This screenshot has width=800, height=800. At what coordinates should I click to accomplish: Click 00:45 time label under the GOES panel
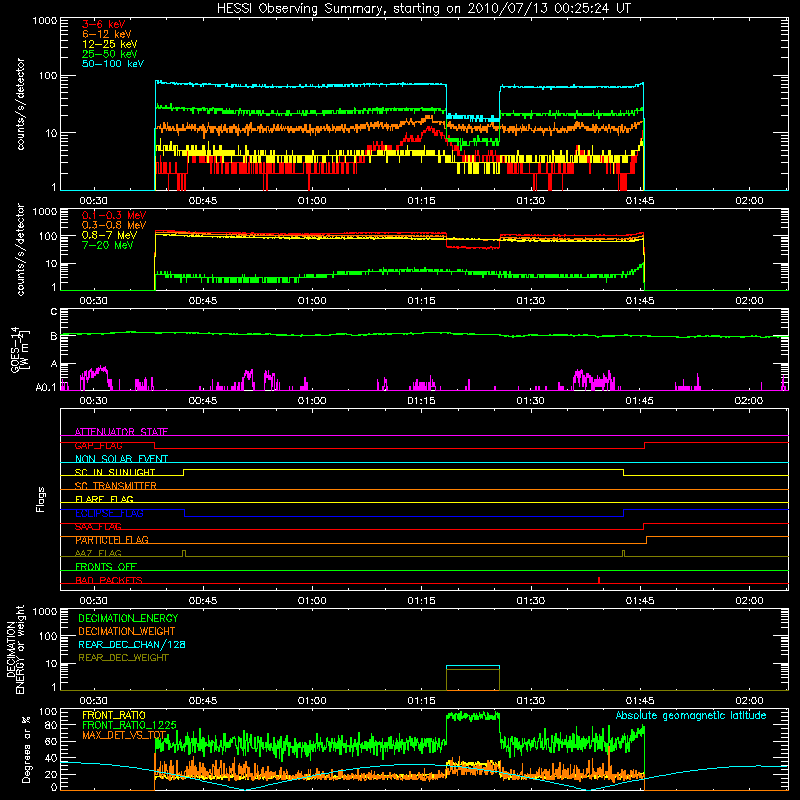(x=203, y=401)
